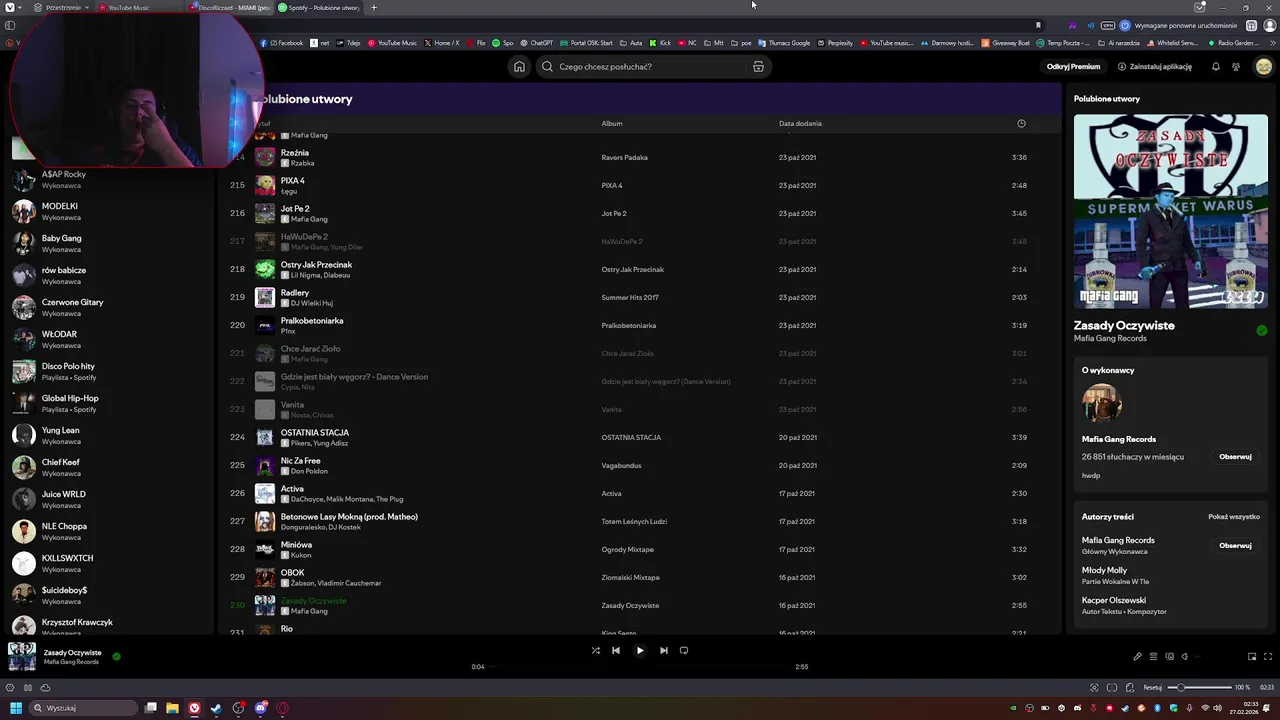Toggle liked checkmark next to Now Playing title

[x=116, y=656]
